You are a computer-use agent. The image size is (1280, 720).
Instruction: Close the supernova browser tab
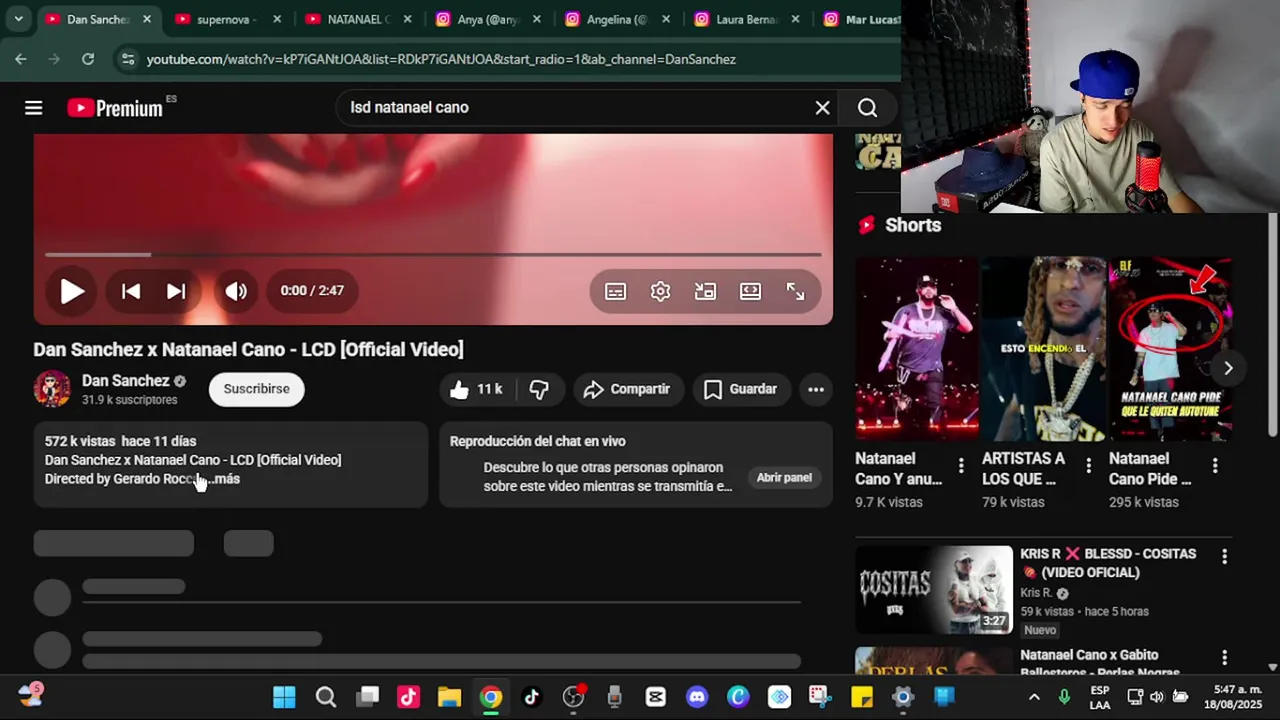click(x=277, y=19)
